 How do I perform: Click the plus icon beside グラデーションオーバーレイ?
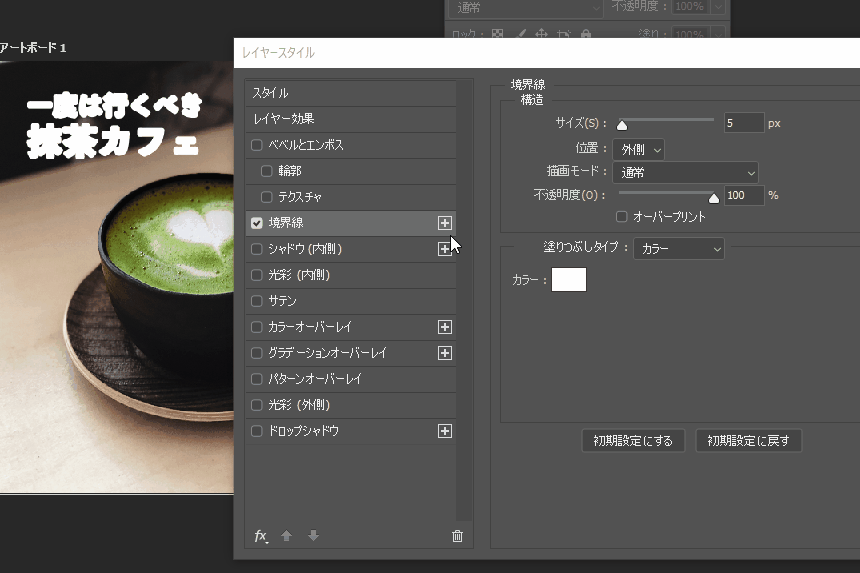point(445,353)
